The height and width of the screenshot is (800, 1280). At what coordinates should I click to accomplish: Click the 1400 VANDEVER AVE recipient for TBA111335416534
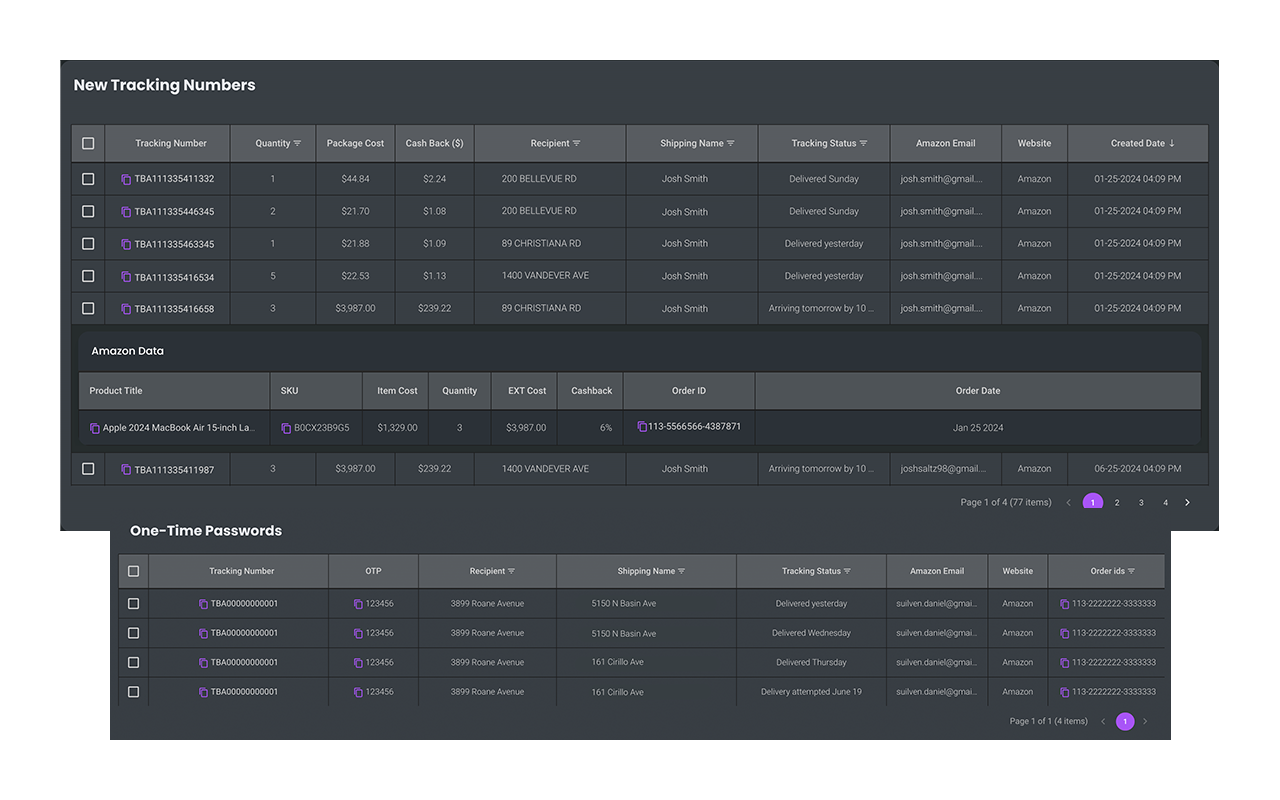pos(545,276)
